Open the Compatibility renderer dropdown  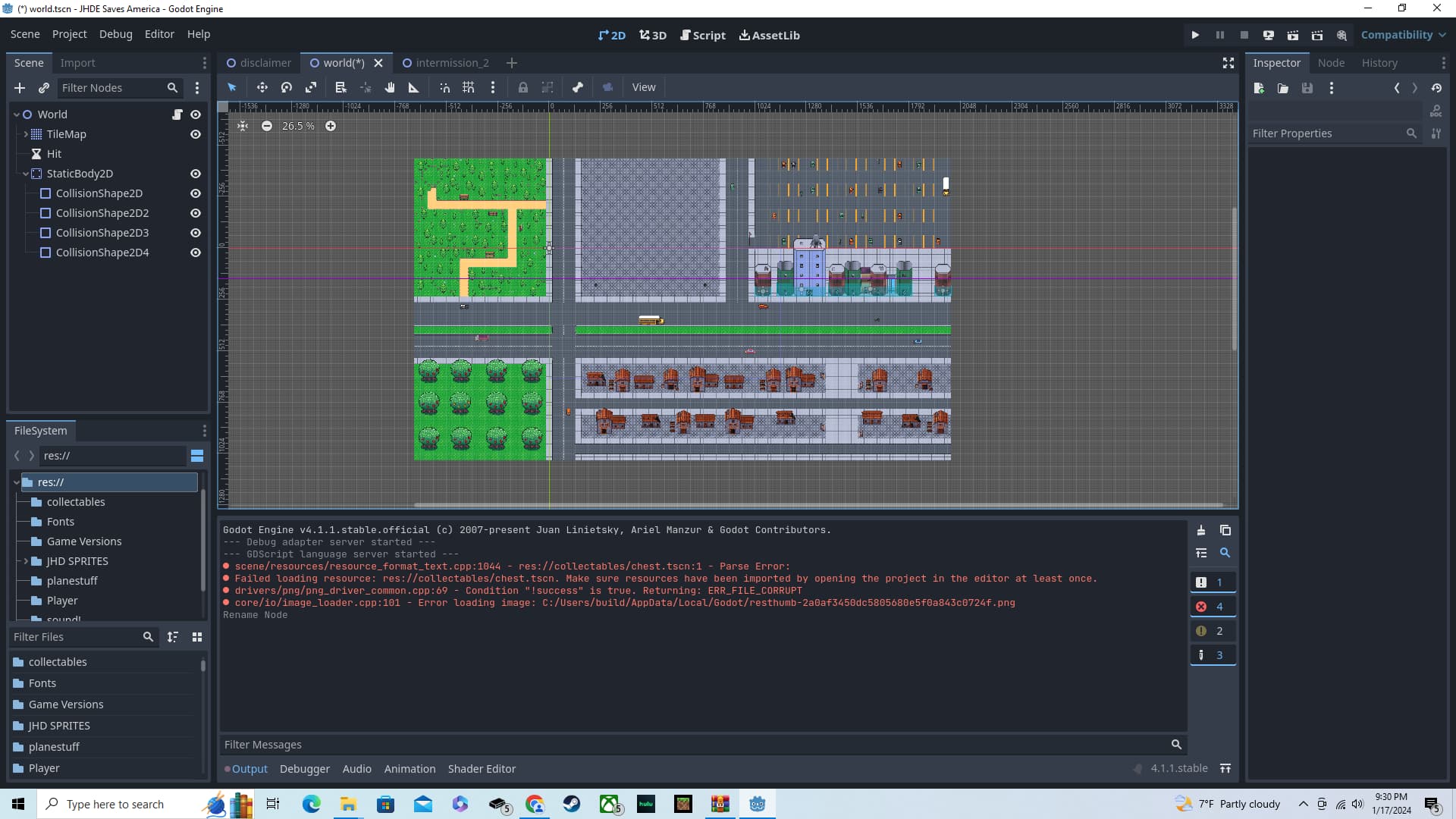(1403, 35)
